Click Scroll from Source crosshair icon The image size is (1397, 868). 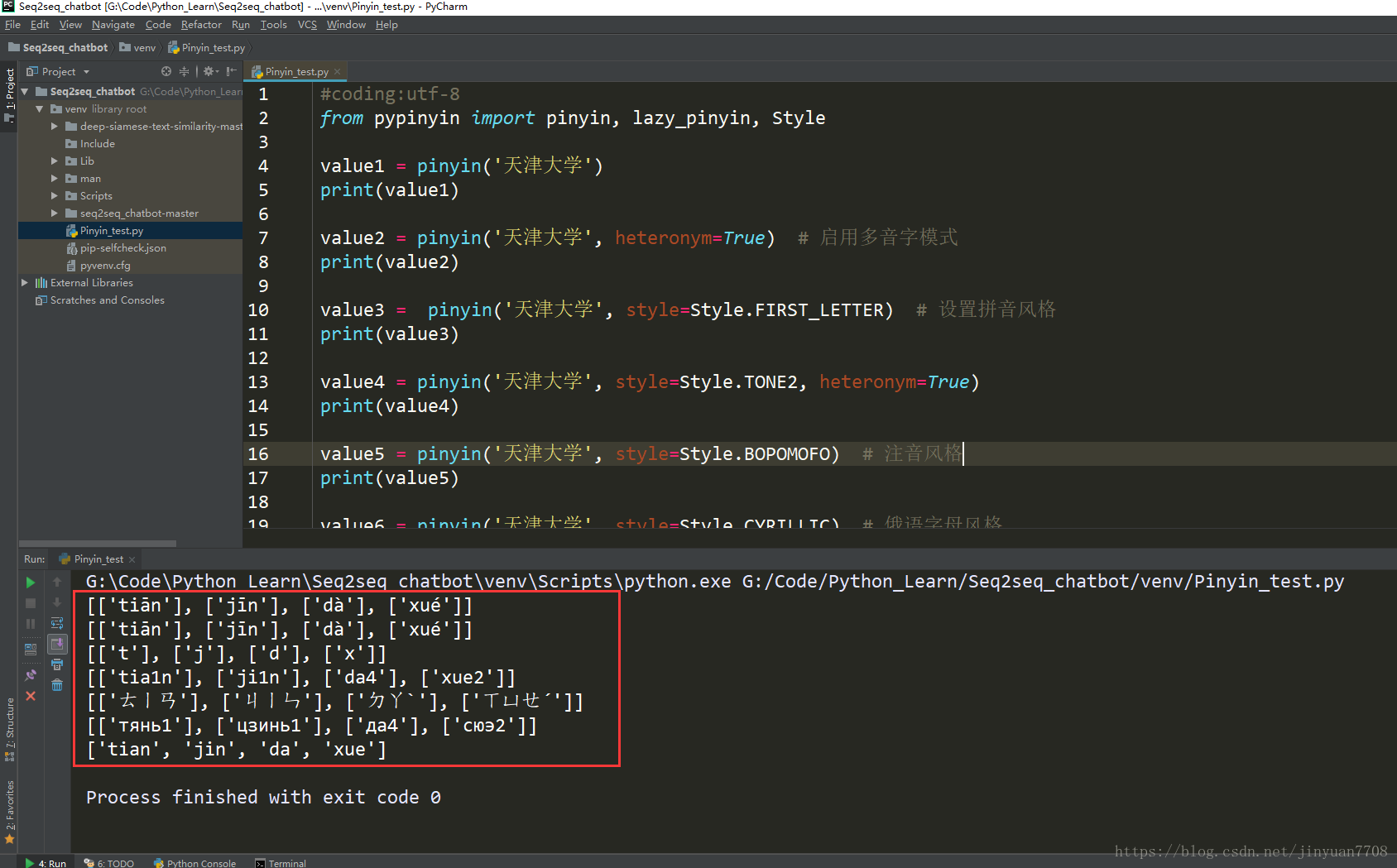pyautogui.click(x=166, y=71)
